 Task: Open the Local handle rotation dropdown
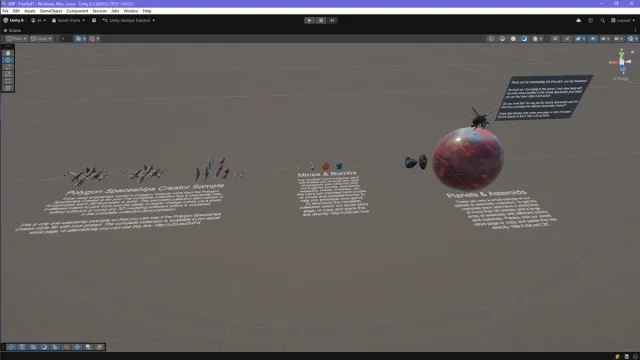tap(41, 39)
